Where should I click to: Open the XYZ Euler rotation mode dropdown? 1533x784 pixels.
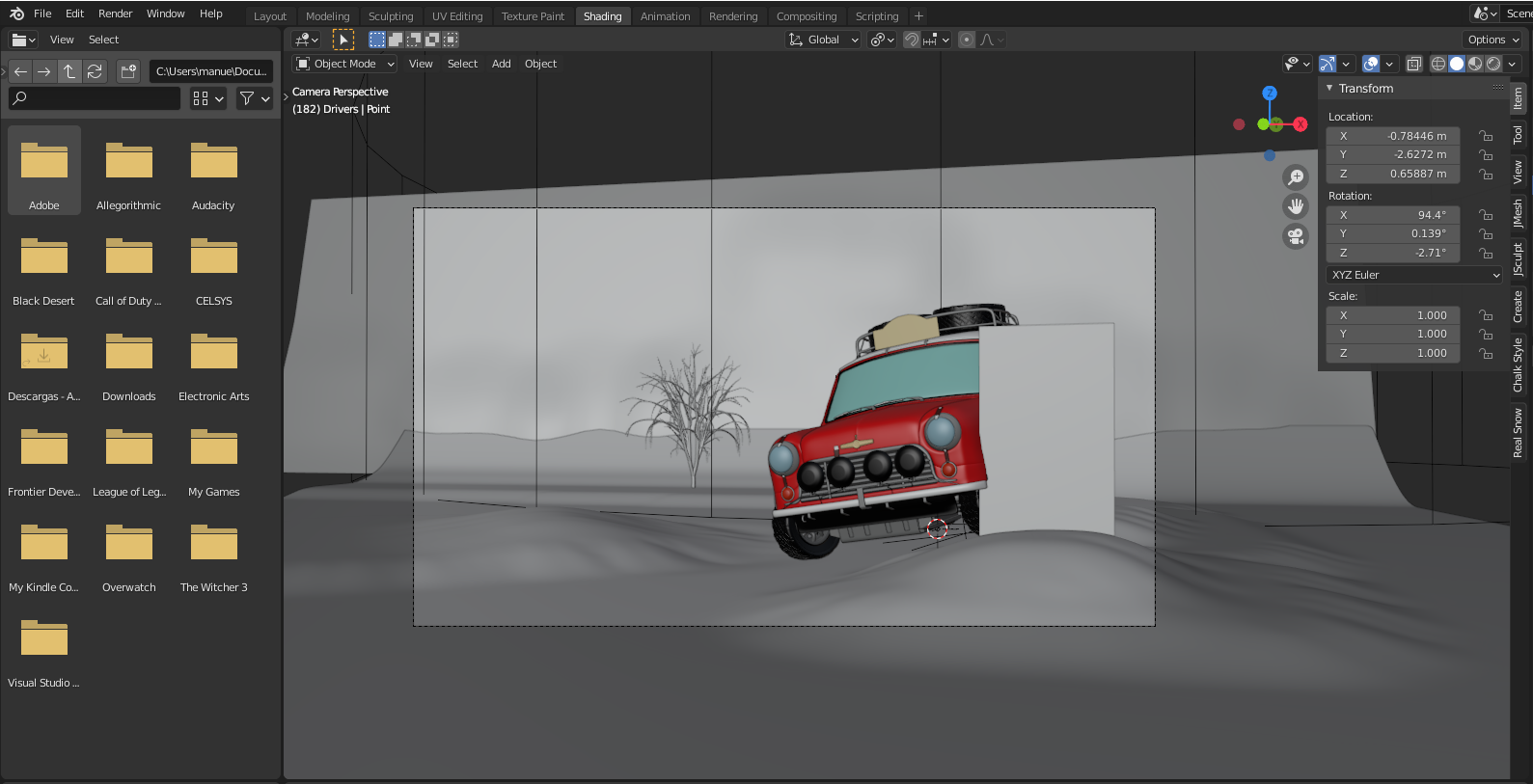click(1413, 275)
